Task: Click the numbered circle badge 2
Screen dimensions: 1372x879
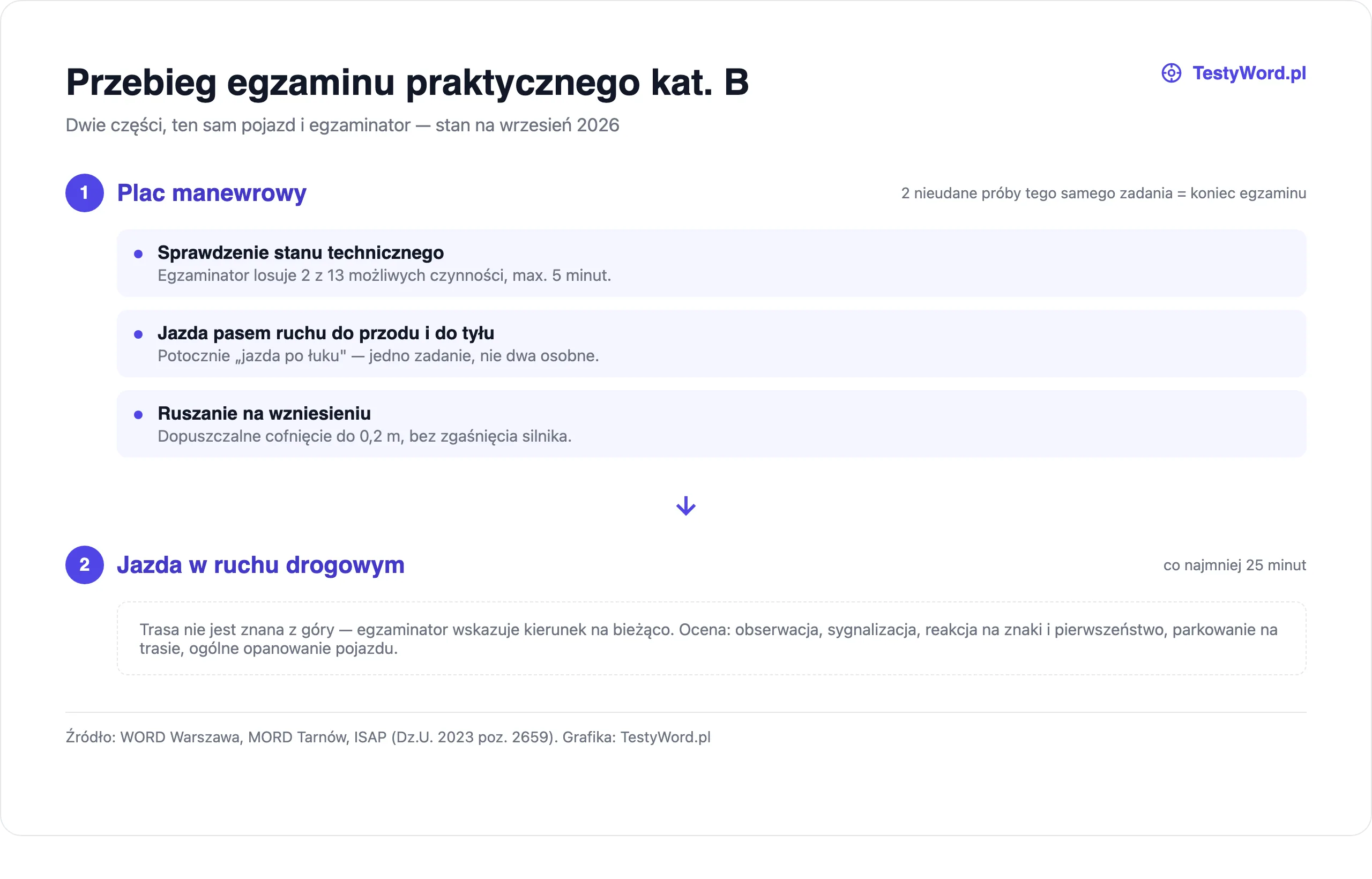Action: coord(85,565)
